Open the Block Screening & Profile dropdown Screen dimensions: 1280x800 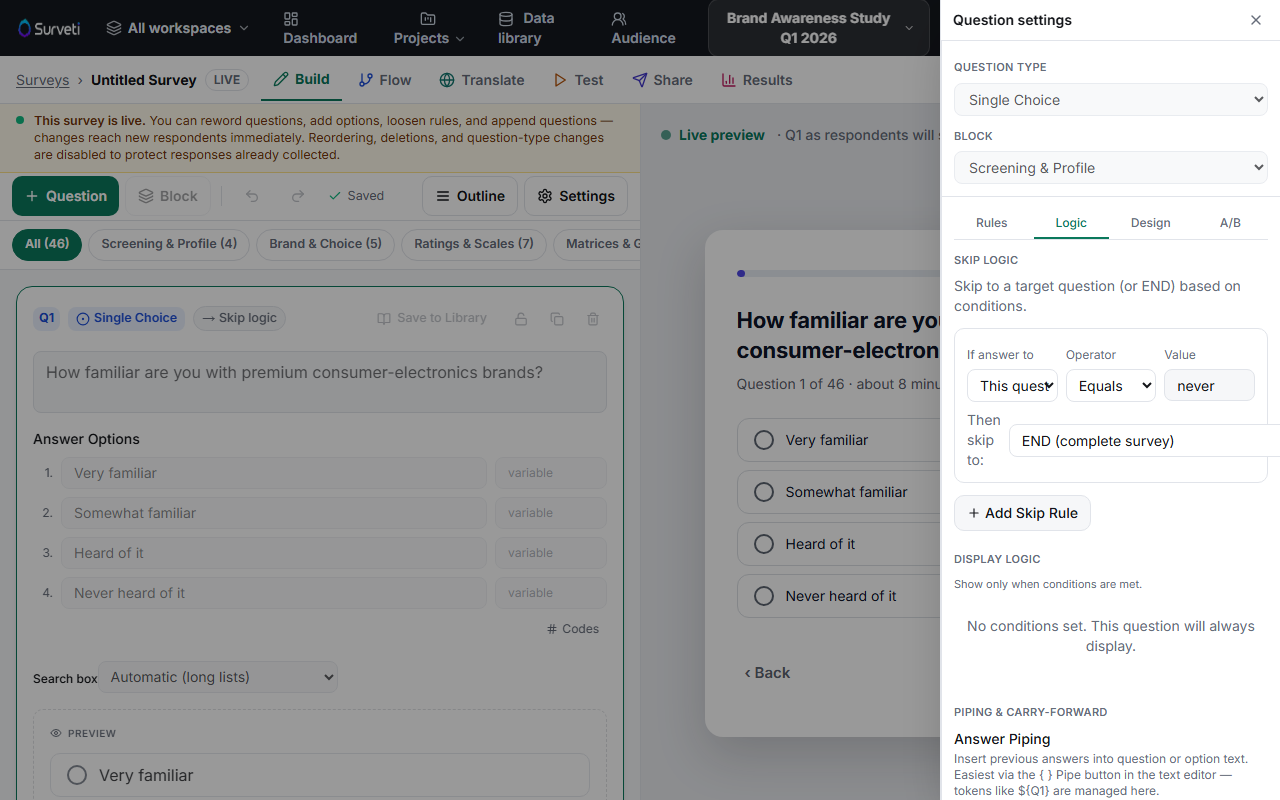point(1111,168)
